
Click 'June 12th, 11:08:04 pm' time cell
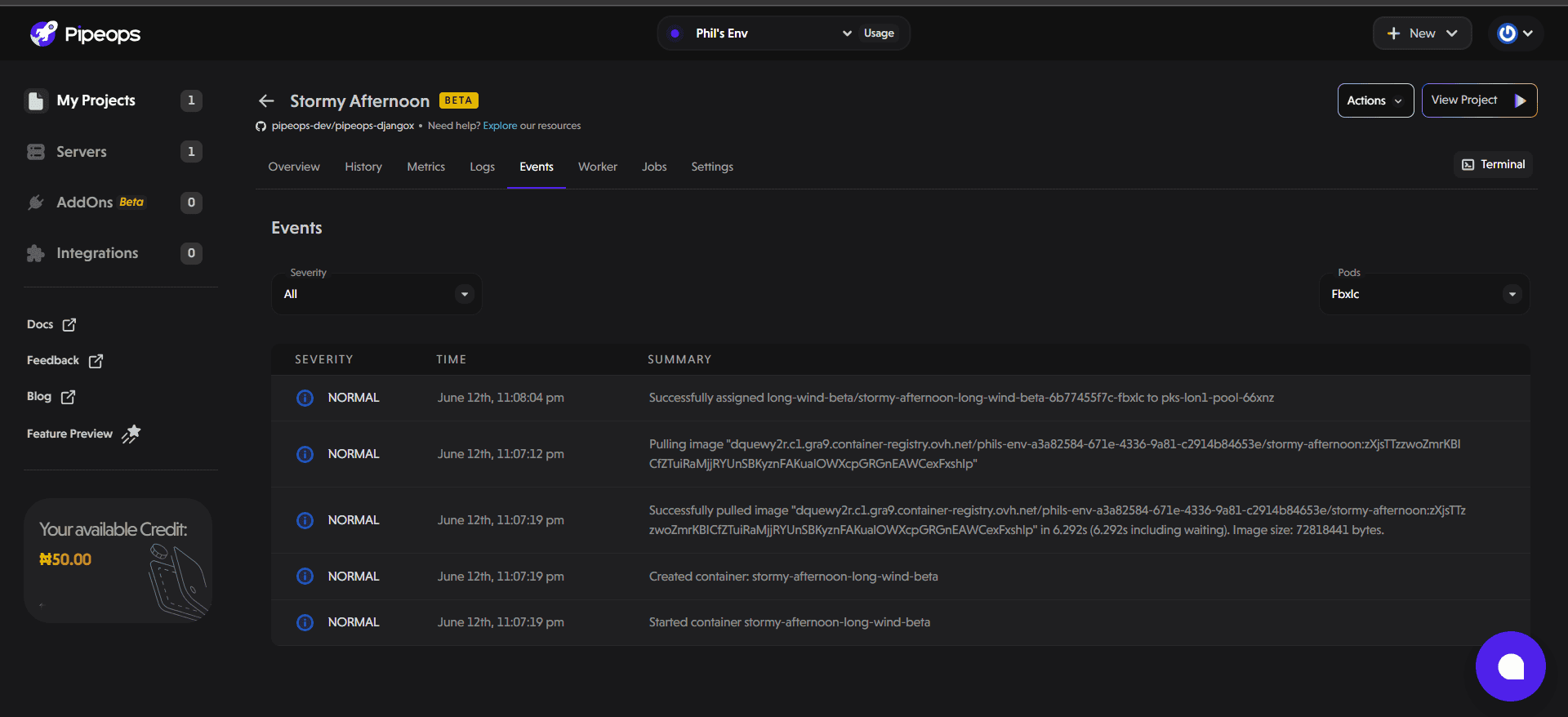(x=501, y=398)
